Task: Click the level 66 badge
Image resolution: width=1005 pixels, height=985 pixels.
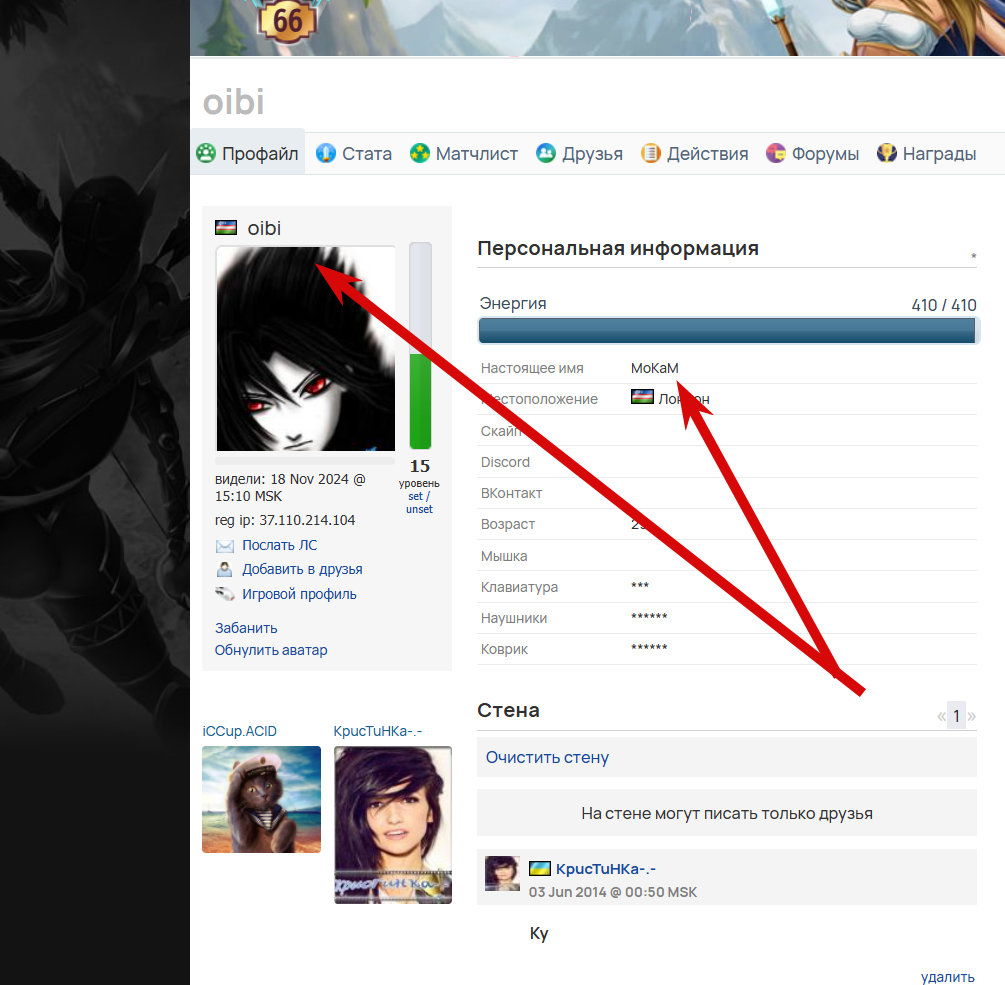Action: (287, 21)
